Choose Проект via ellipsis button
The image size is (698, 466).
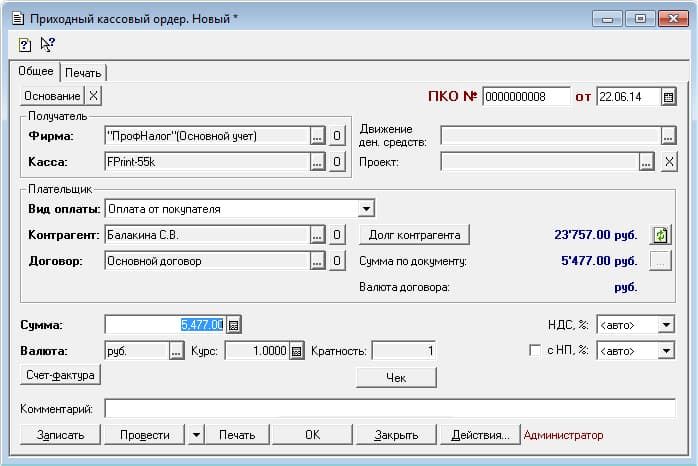[x=646, y=162]
